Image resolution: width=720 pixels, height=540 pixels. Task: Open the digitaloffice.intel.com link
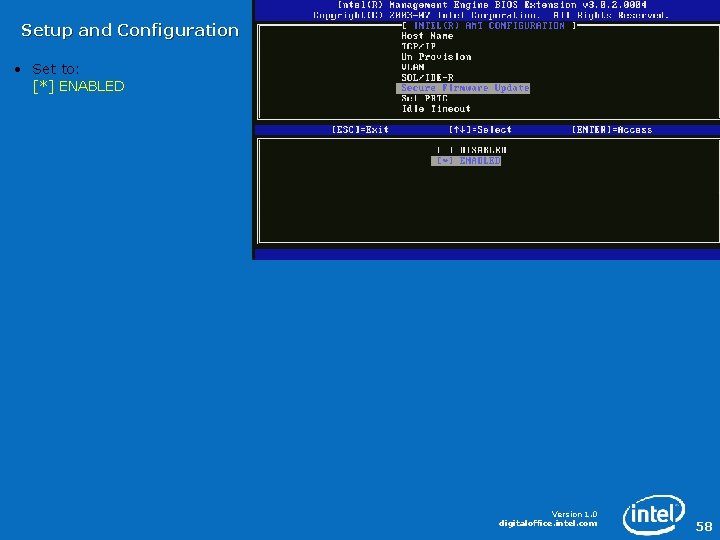[x=548, y=523]
